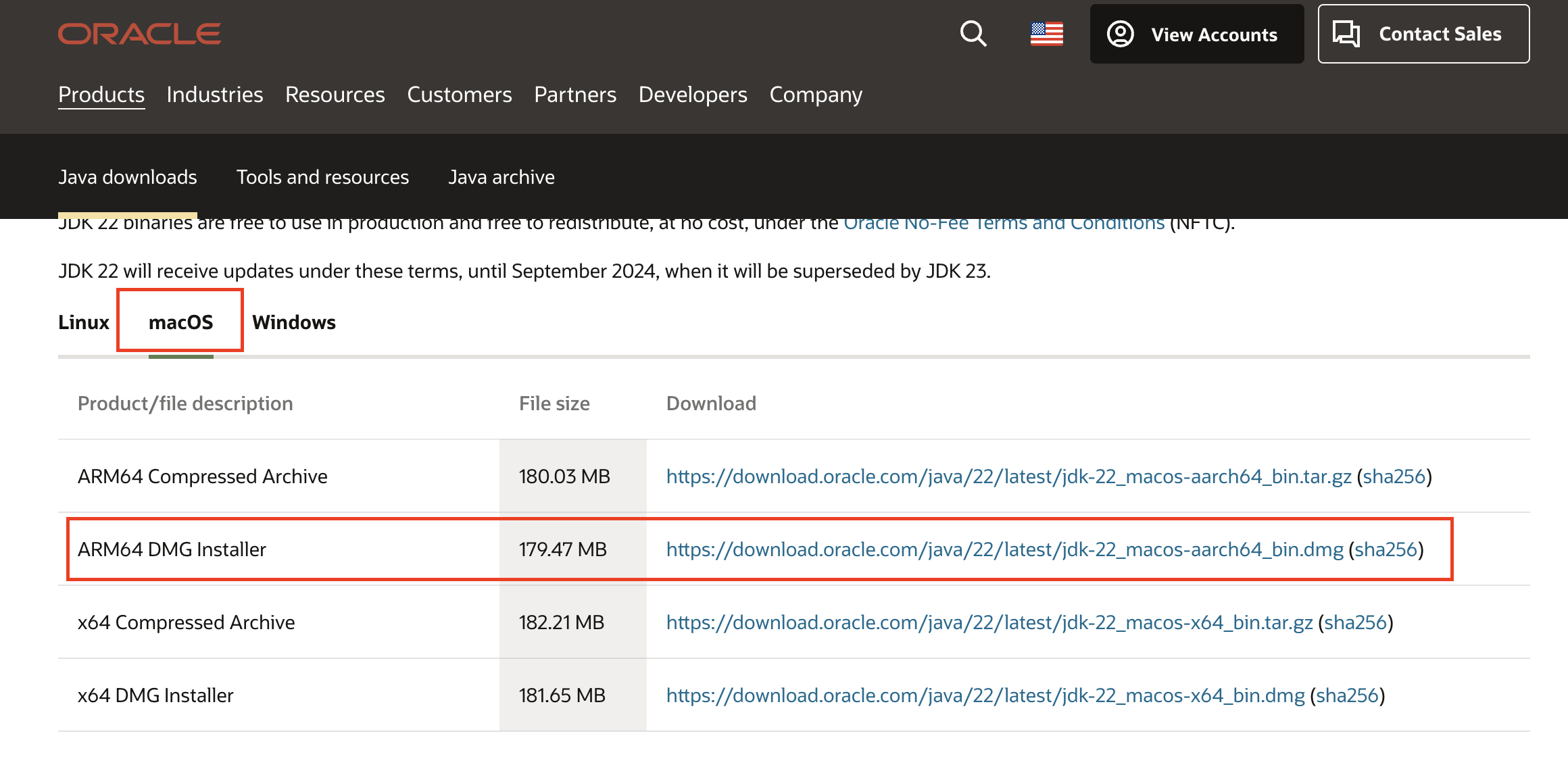Click the US flag country selector

(1046, 34)
